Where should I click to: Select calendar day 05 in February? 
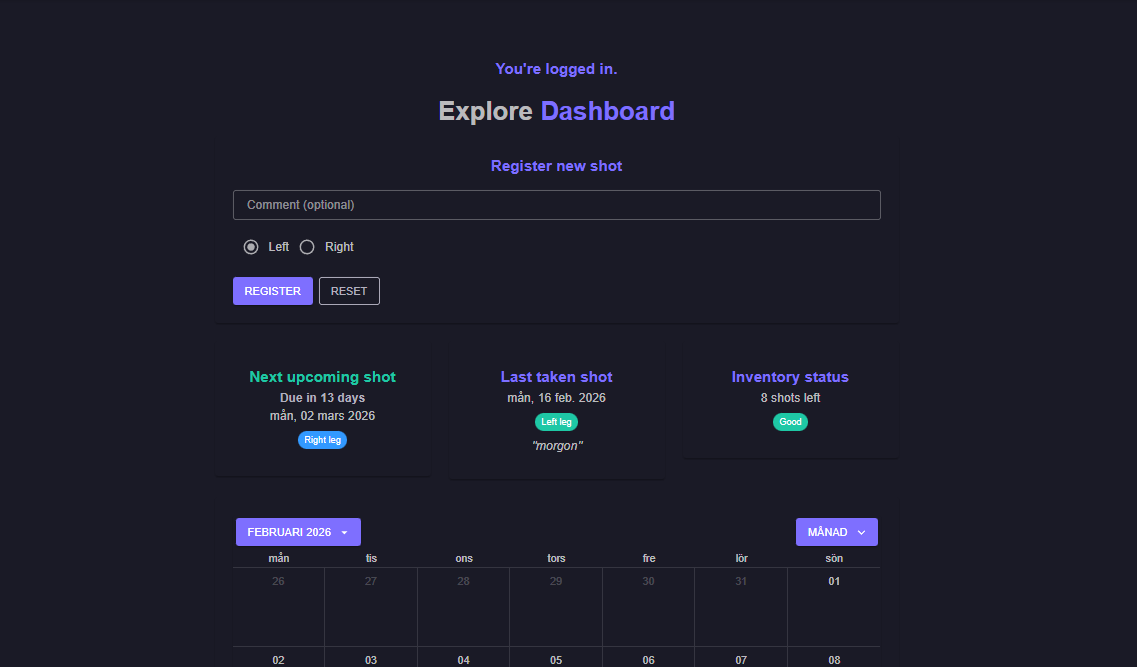click(556, 660)
